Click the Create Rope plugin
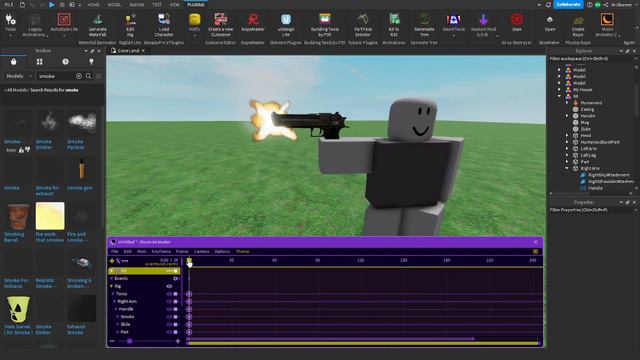This screenshot has width=640, height=360. 578,24
